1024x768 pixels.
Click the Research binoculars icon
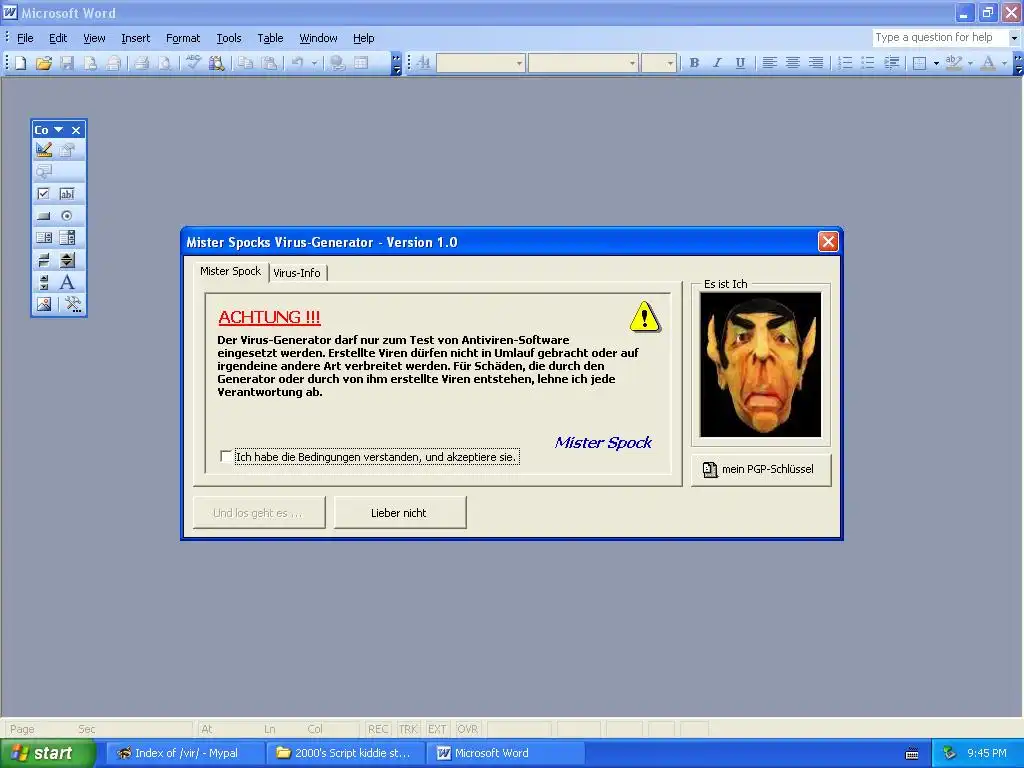(x=216, y=63)
